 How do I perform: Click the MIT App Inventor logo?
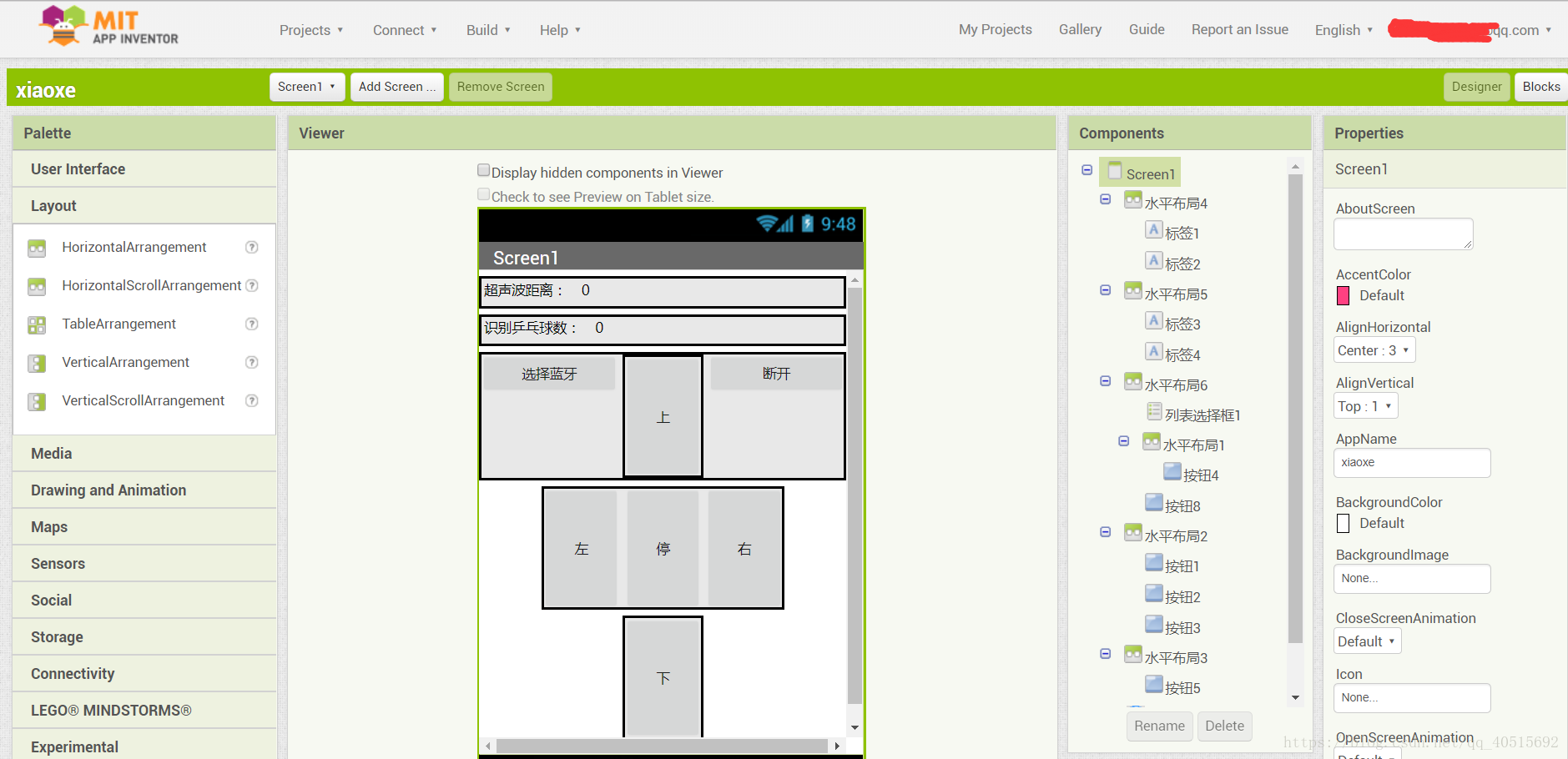pos(107,26)
